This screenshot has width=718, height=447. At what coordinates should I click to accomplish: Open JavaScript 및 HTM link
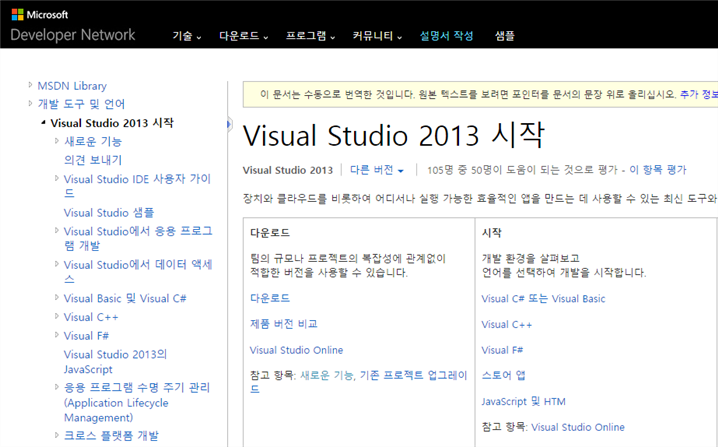523,401
